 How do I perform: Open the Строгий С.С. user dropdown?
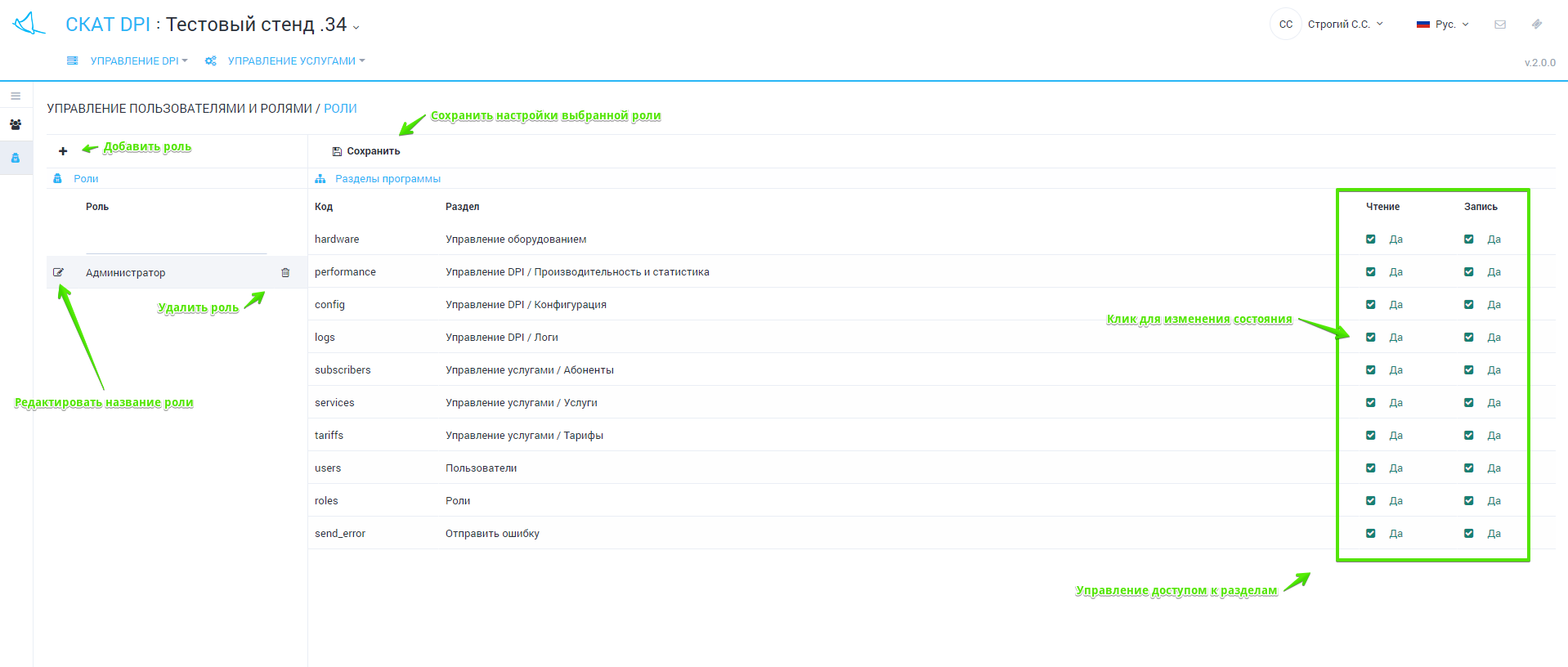coord(1345,25)
